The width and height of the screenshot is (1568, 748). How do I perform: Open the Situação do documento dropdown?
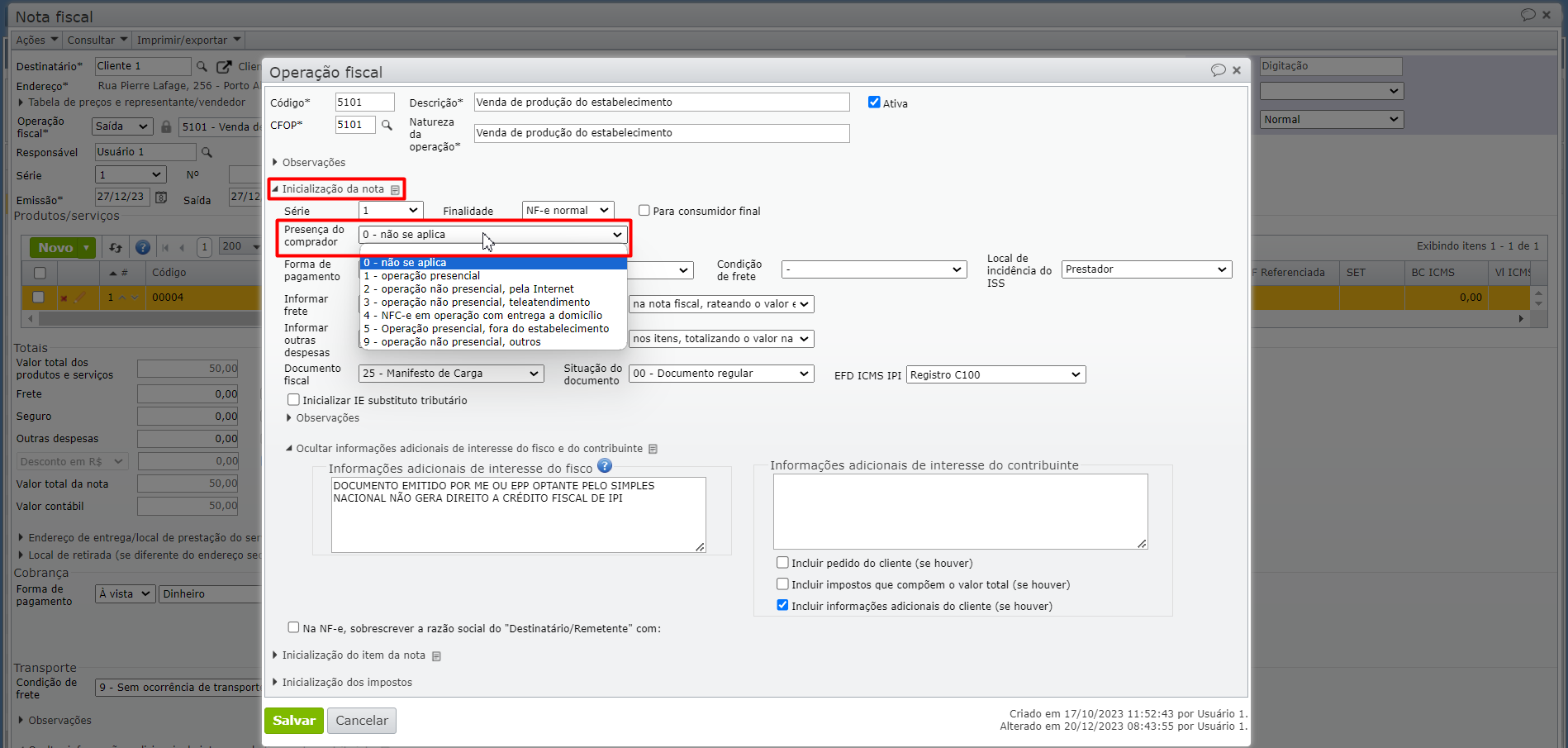pyautogui.click(x=721, y=374)
